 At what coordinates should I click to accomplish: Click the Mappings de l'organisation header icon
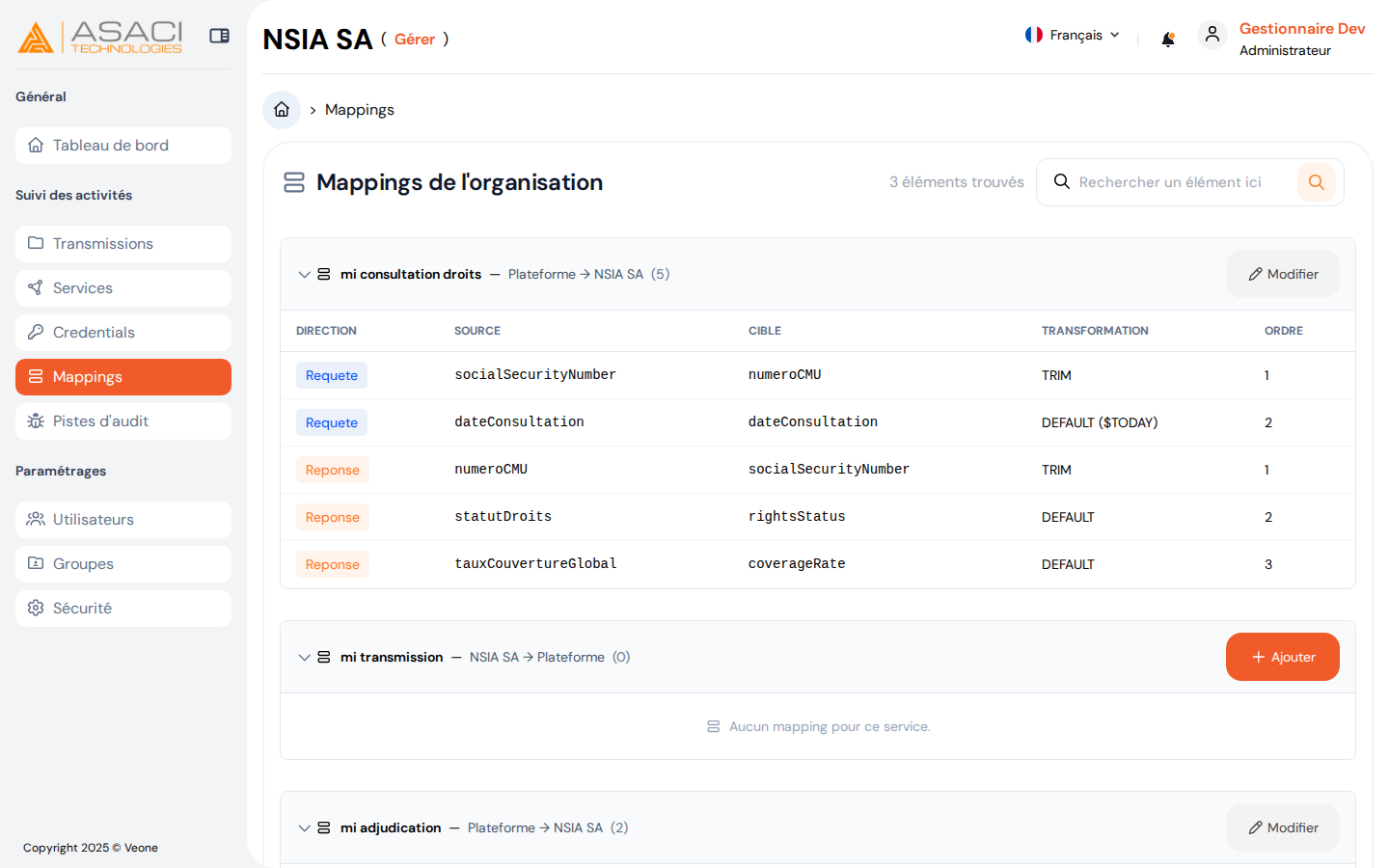pyautogui.click(x=294, y=182)
